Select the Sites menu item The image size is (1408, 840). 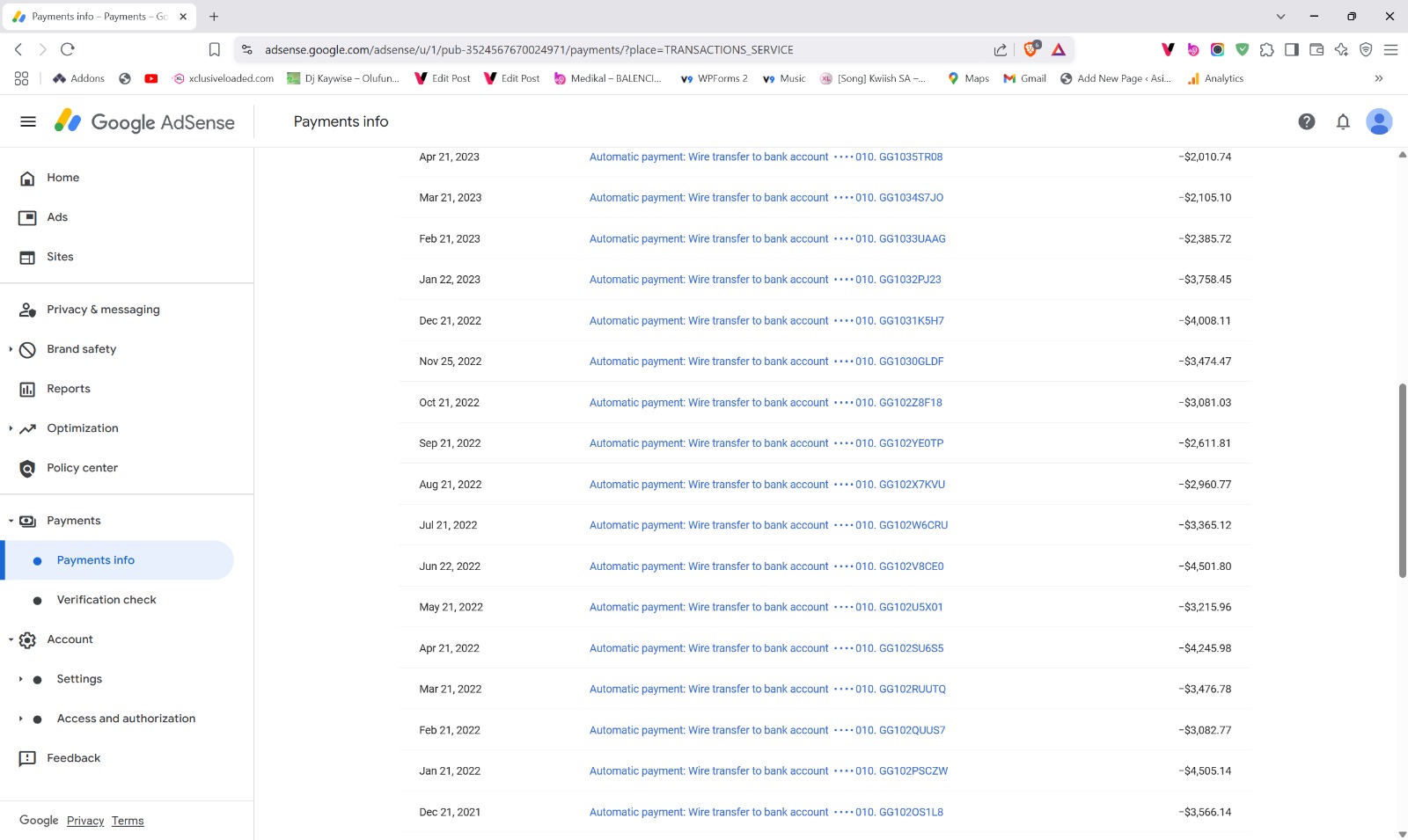coord(60,257)
